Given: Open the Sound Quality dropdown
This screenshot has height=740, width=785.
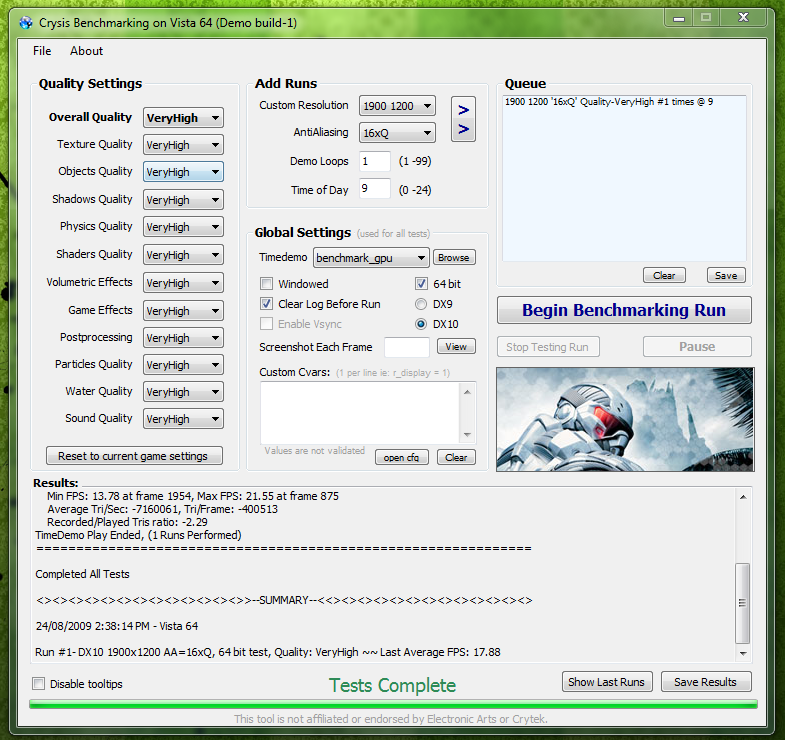Looking at the screenshot, I should (183, 419).
